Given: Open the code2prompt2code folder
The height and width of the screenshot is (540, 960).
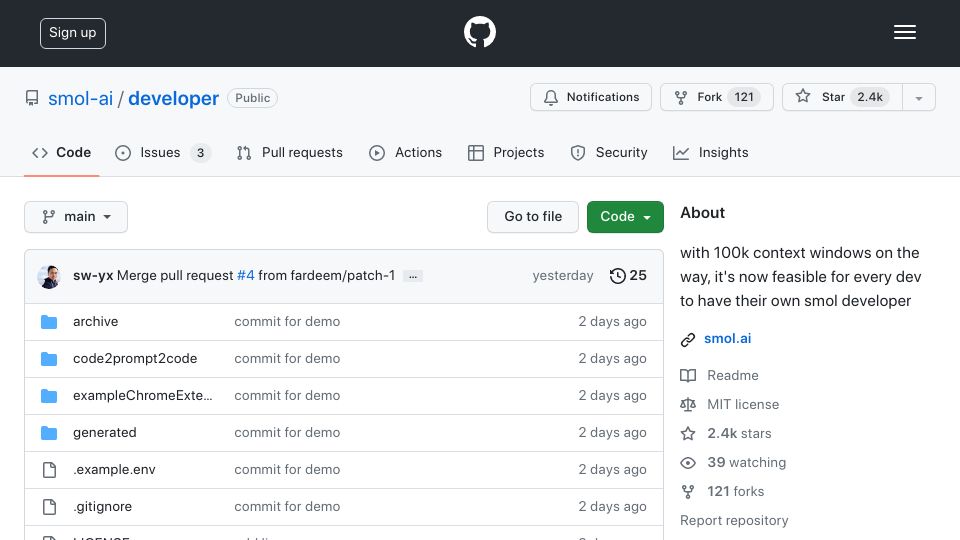Looking at the screenshot, I should (135, 358).
